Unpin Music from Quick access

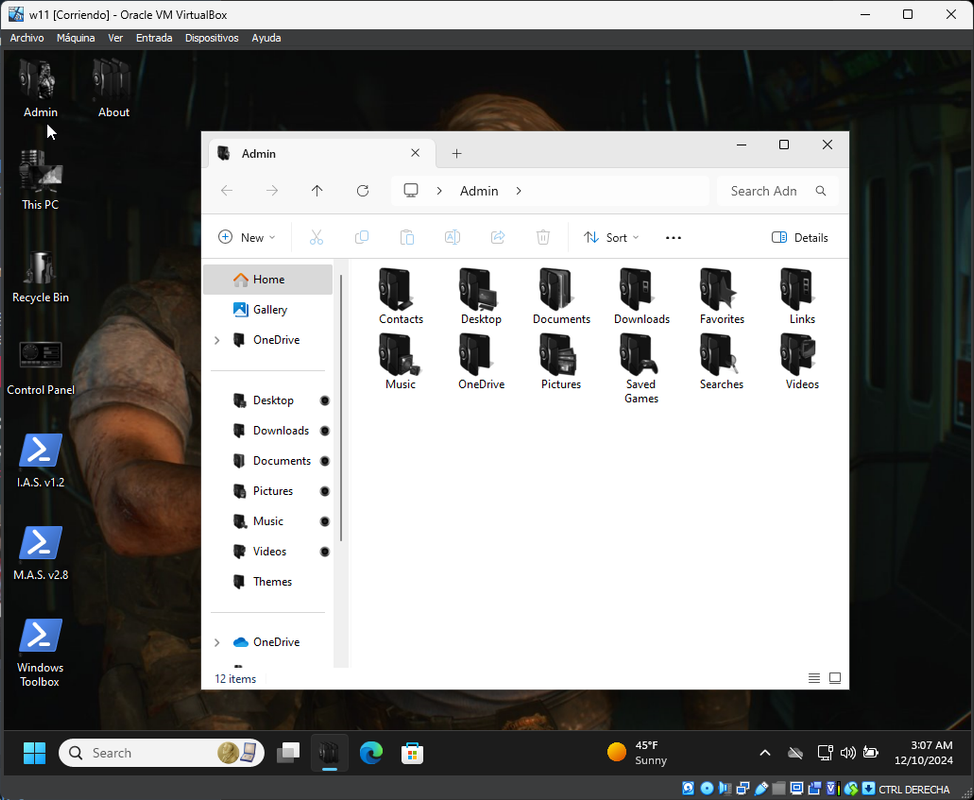point(324,521)
